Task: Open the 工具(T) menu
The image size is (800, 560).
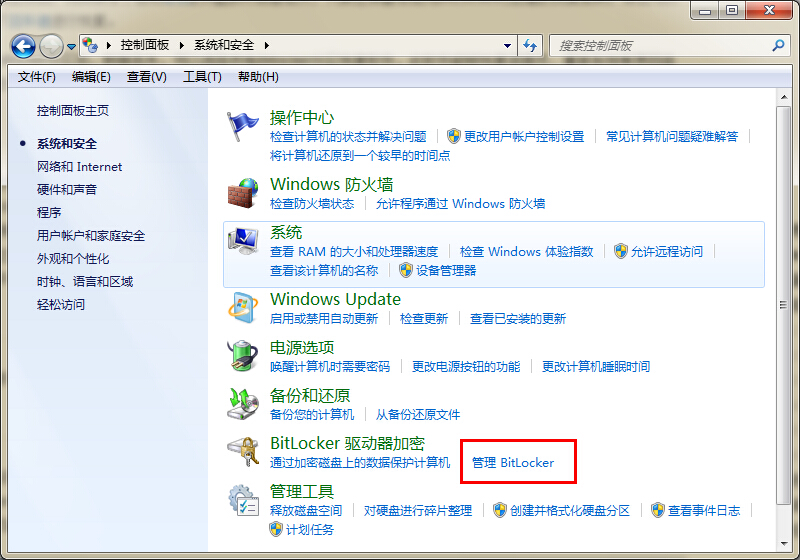Action: (202, 77)
